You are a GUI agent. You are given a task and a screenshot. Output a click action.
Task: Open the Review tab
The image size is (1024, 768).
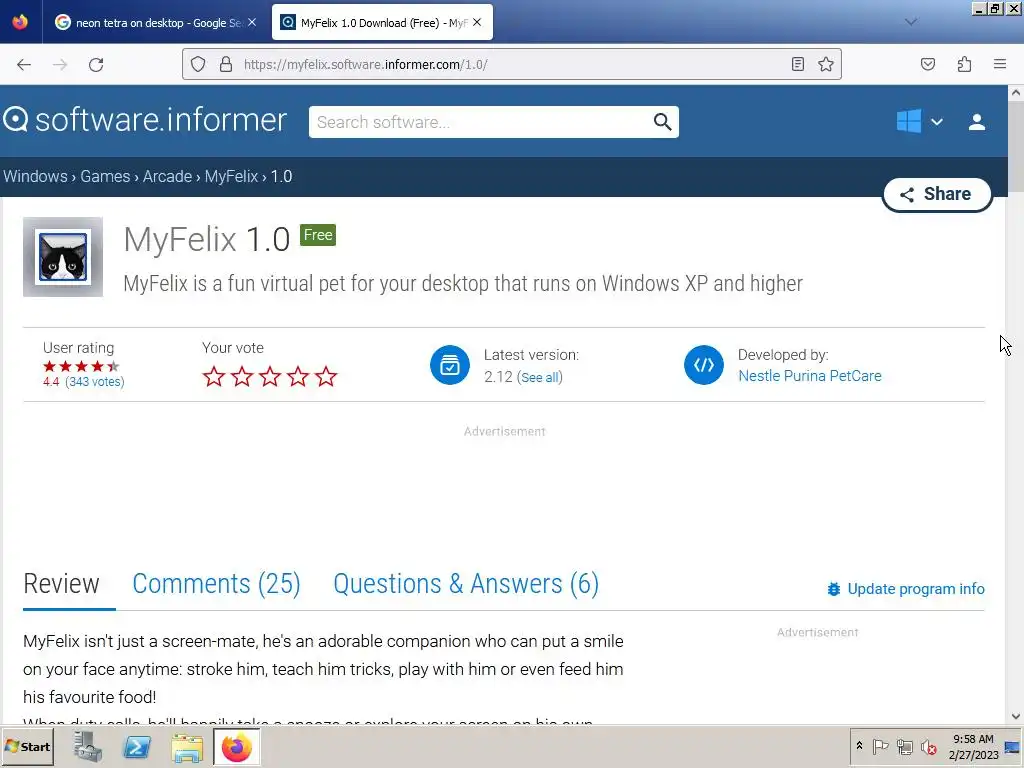point(61,584)
